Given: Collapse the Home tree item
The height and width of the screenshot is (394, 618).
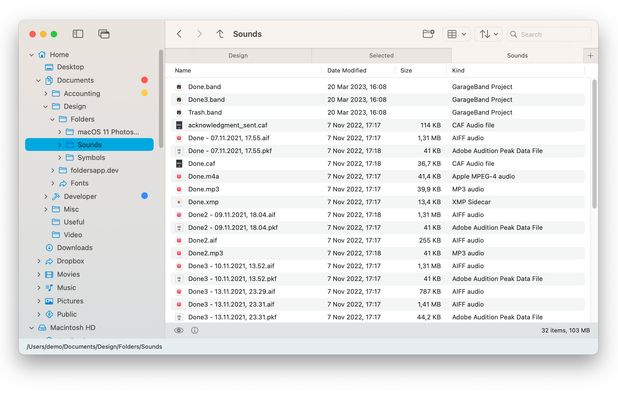Looking at the screenshot, I should 32,55.
